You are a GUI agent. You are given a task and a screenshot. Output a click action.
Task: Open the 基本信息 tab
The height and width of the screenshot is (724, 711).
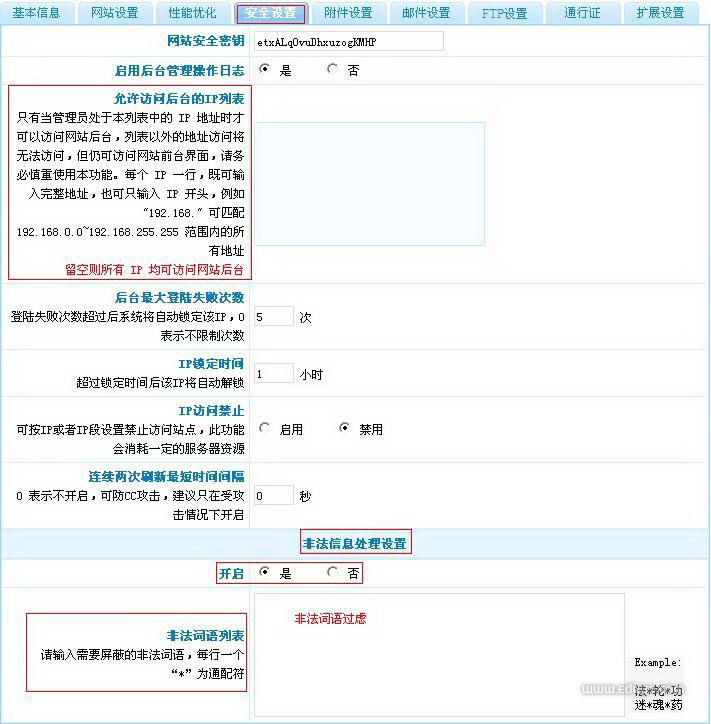[x=37, y=13]
